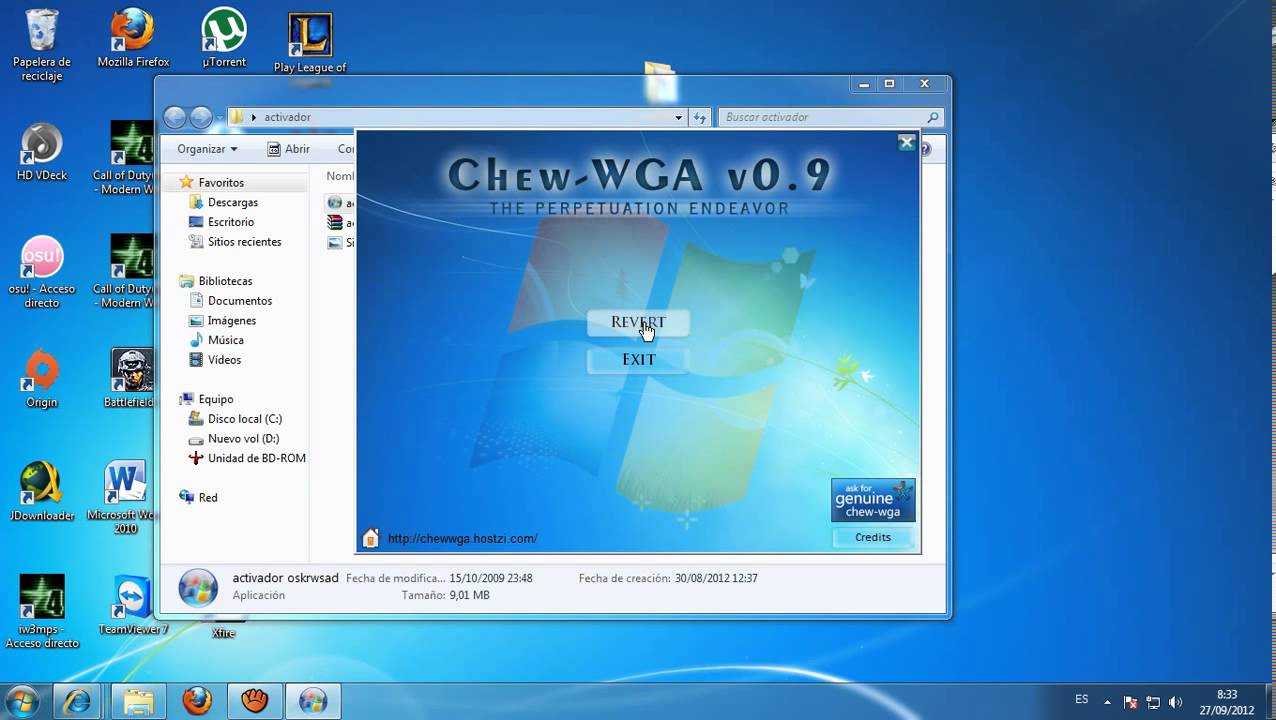
Task: Select Favoritos in the navigation pane
Action: click(x=221, y=183)
